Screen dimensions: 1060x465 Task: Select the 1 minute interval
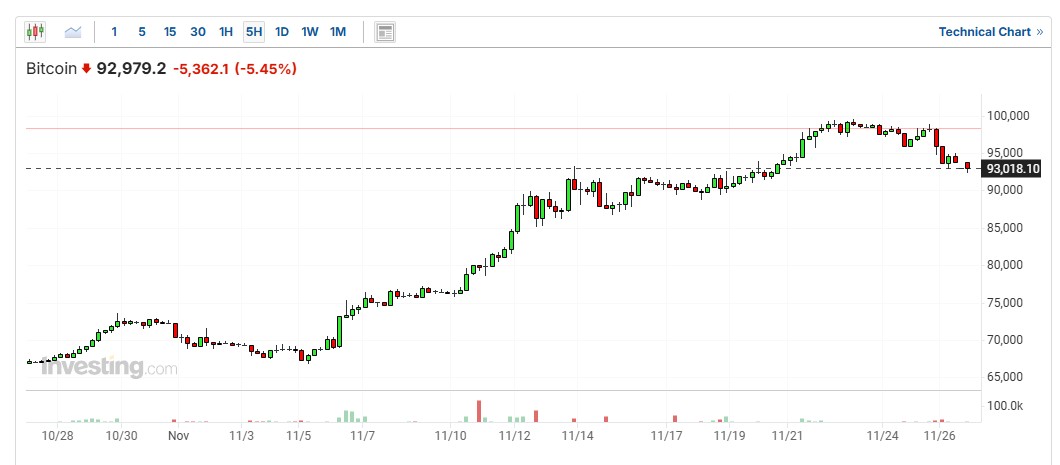click(114, 32)
